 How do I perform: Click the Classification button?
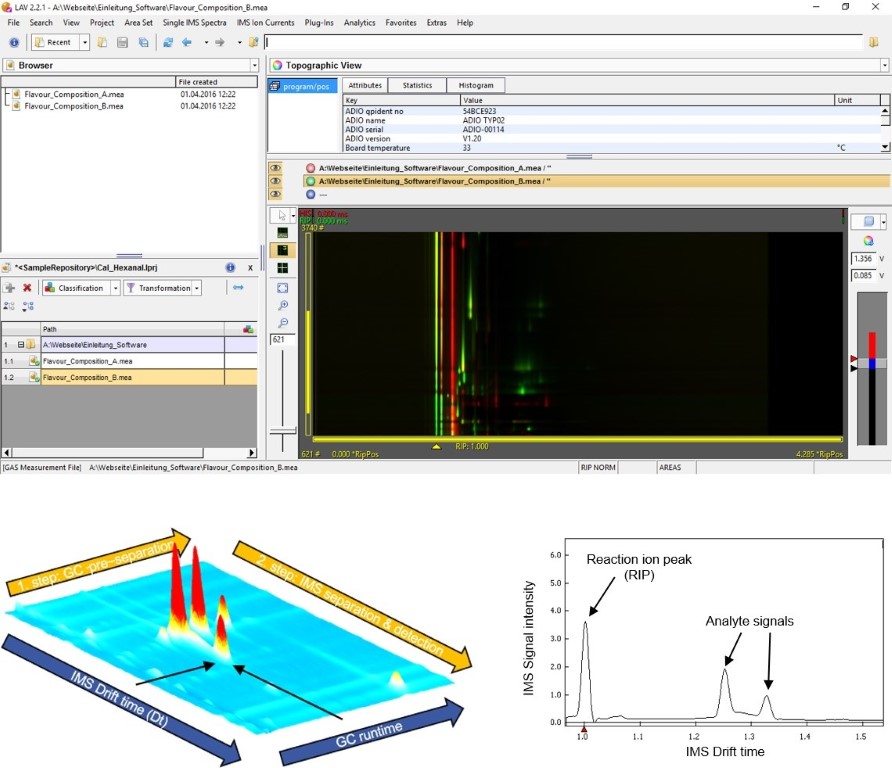coord(75,288)
